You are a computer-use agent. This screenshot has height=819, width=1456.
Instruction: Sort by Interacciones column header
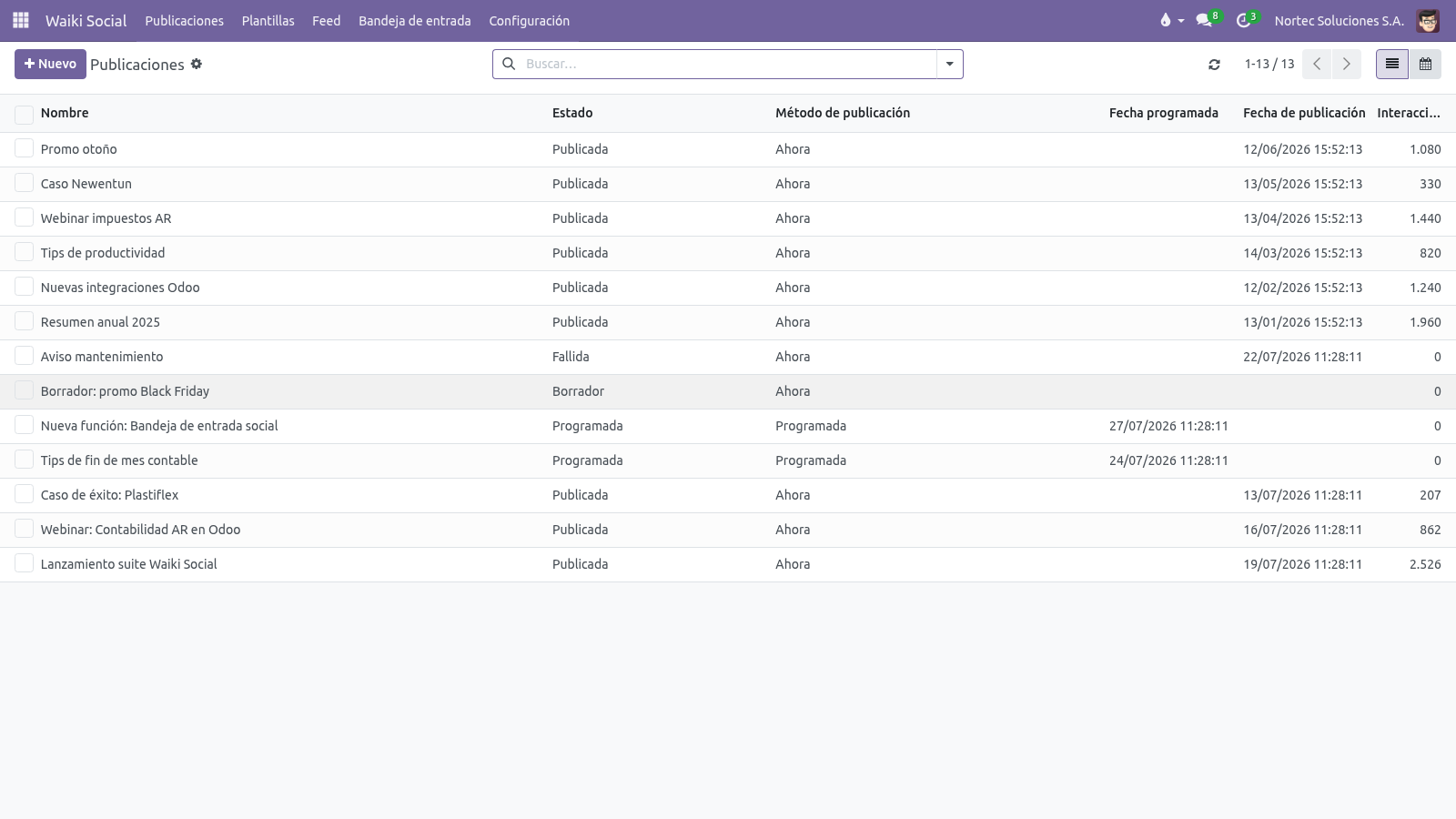click(x=1409, y=113)
